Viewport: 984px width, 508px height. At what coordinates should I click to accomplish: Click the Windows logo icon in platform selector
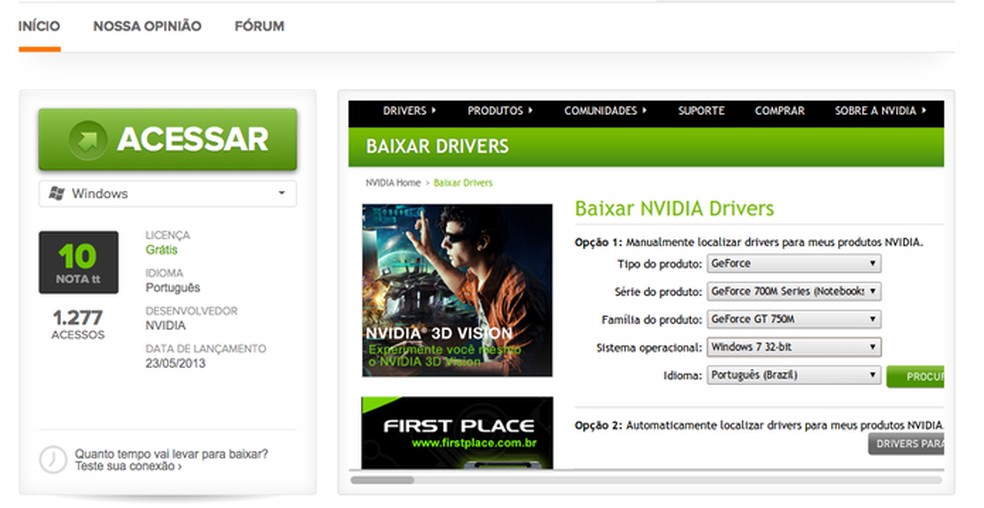pos(56,193)
